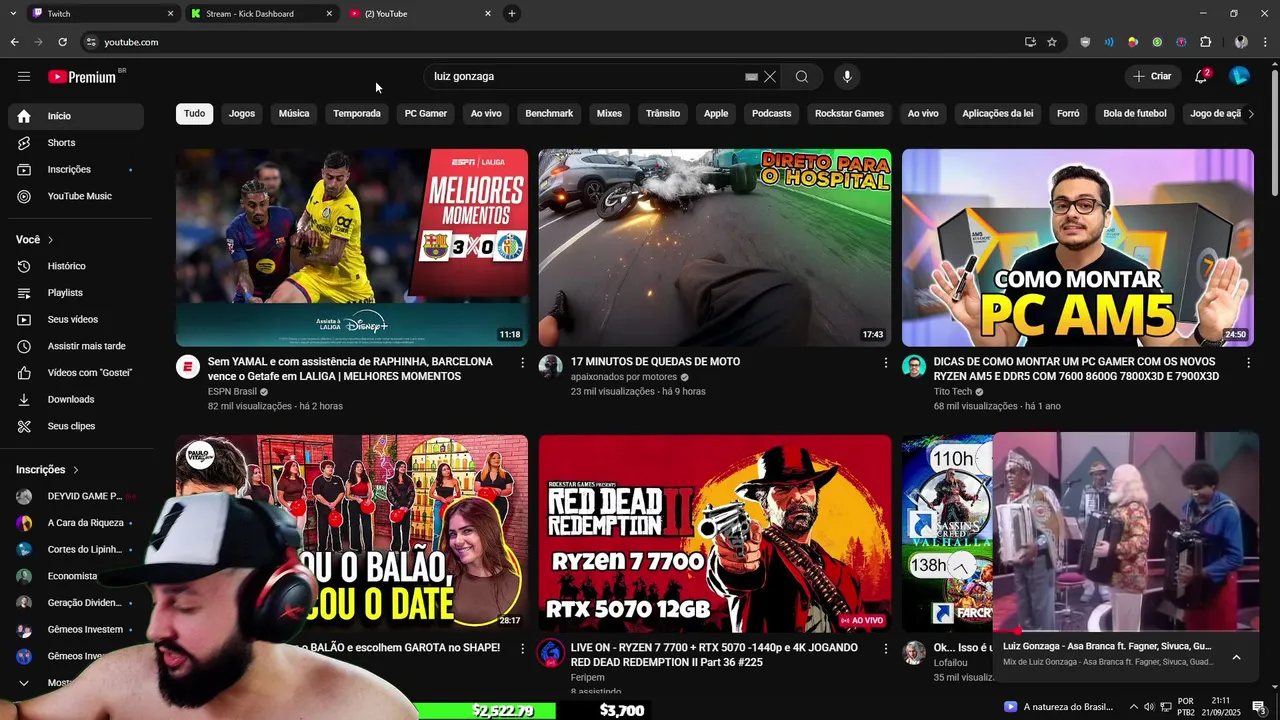
Task: Open Playlists in the sidebar
Action: [x=76, y=293]
